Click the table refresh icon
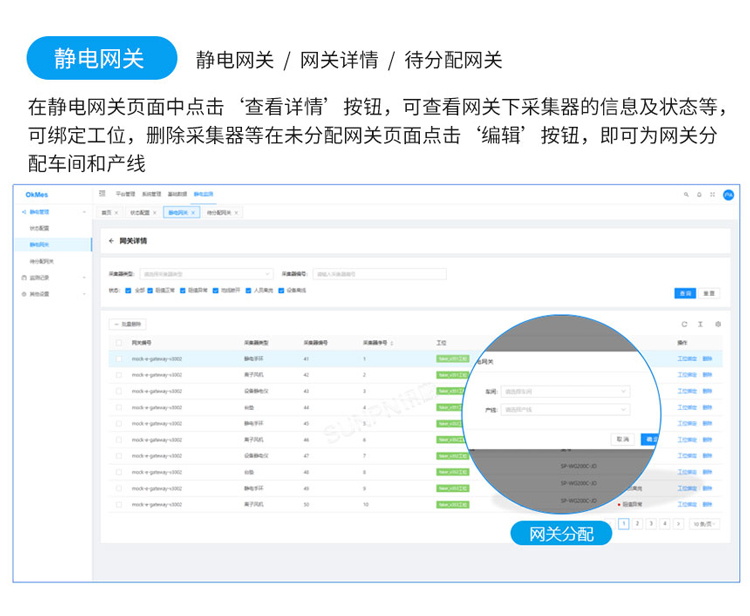This screenshot has height=616, width=750. [x=684, y=324]
